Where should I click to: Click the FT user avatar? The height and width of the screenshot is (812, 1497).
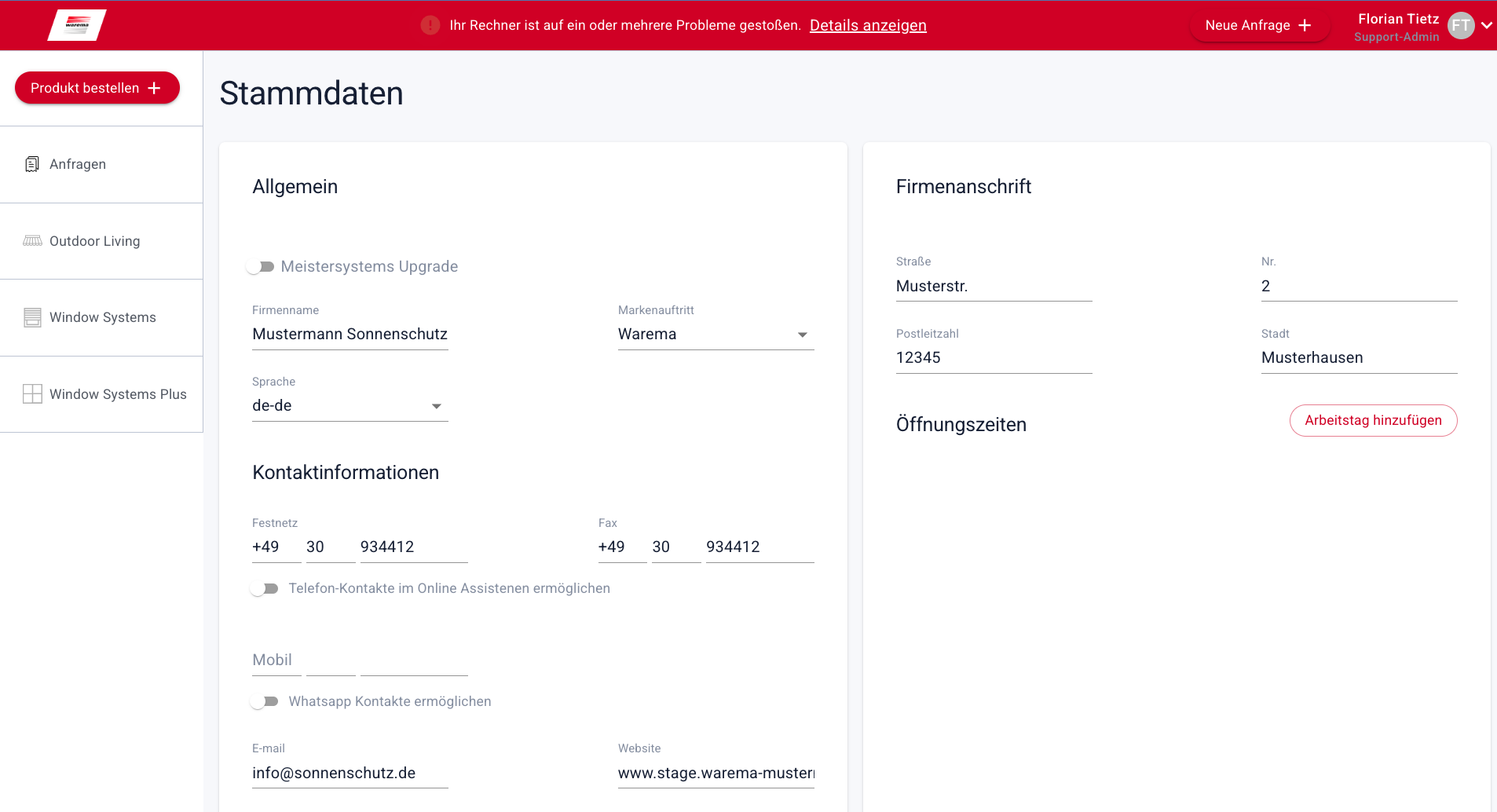pos(1460,25)
